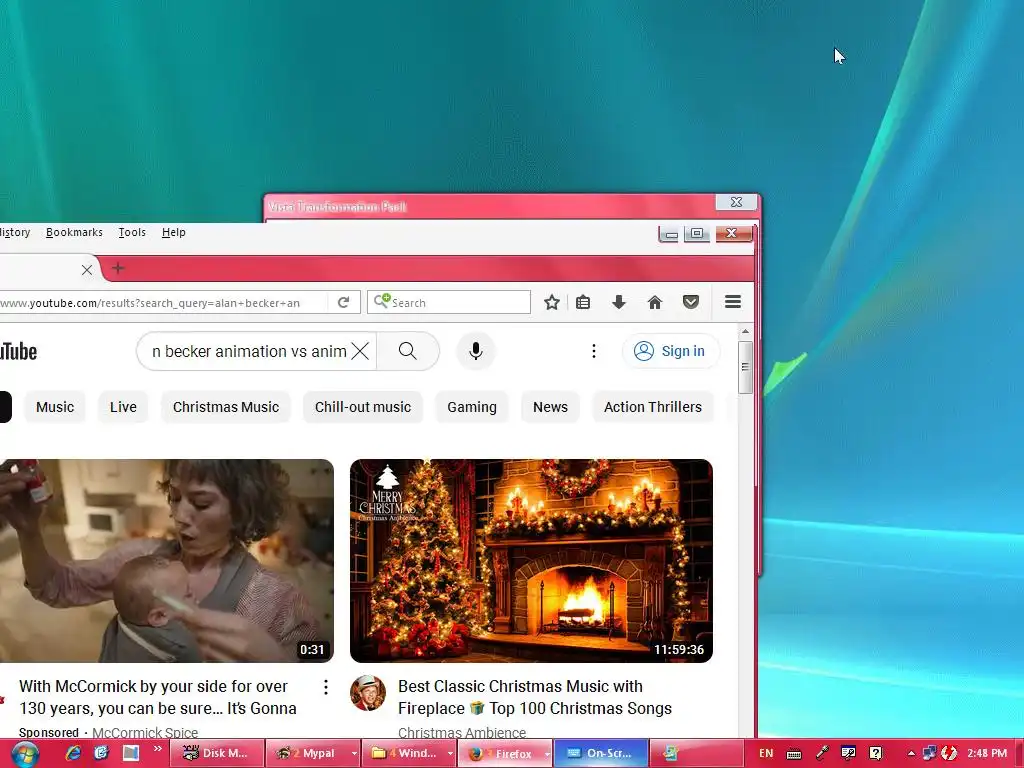Screen dimensions: 1024x768
Task: Click the language bar help icon
Action: pos(876,753)
